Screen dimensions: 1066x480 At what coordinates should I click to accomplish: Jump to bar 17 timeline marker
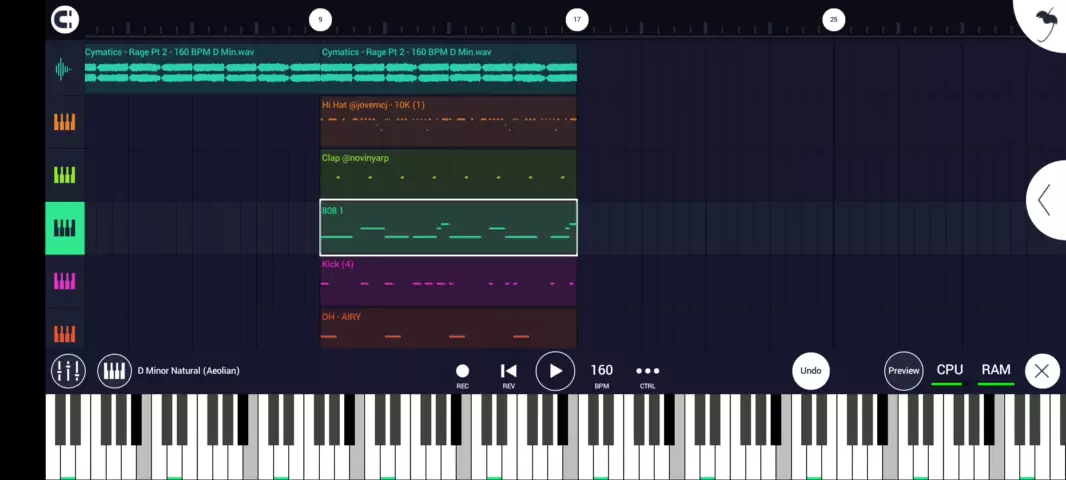[576, 19]
